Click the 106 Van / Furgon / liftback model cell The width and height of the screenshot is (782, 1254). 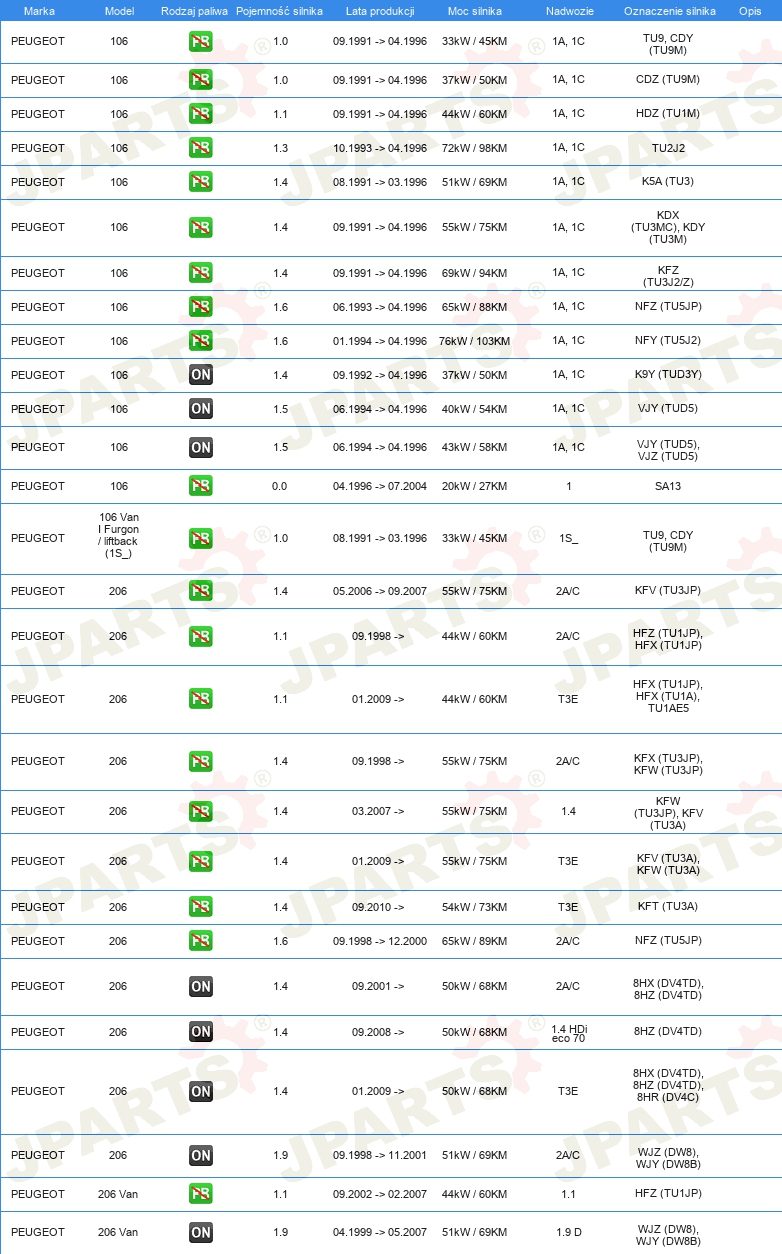tap(119, 535)
